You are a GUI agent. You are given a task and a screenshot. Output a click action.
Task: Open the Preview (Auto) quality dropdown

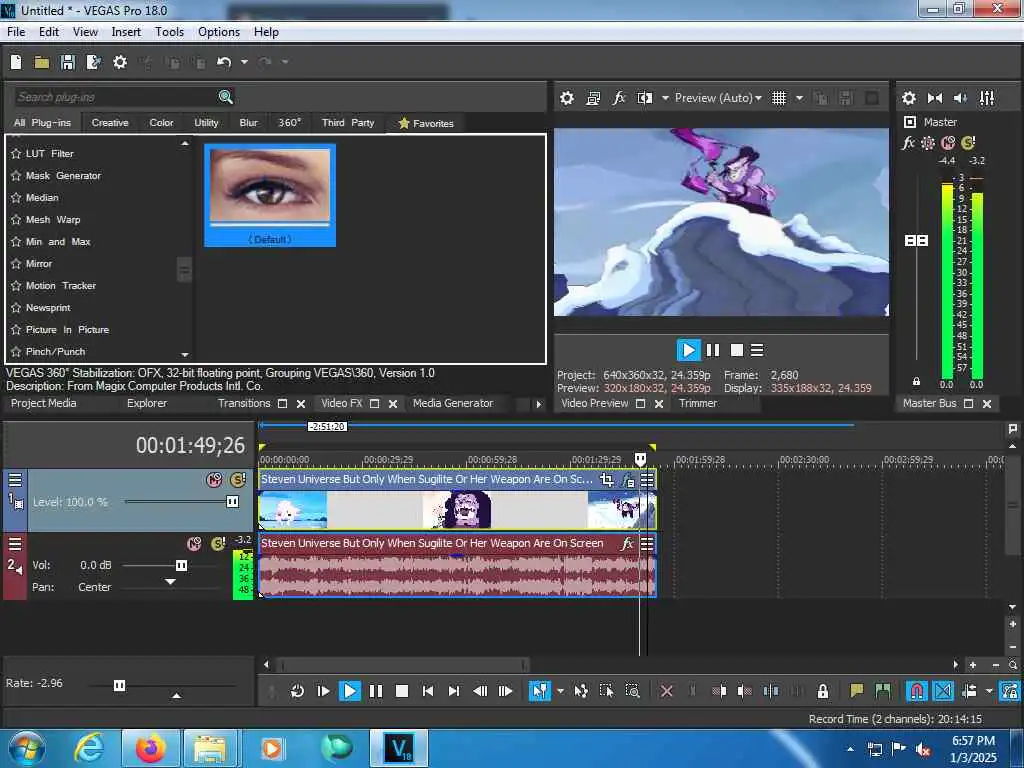(x=718, y=98)
